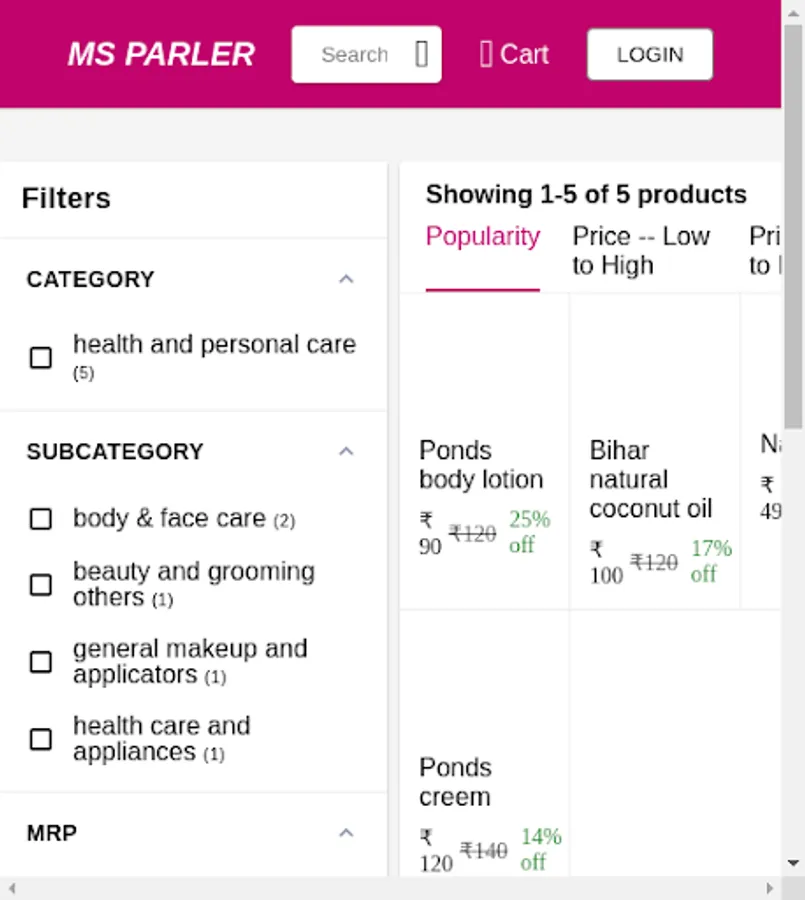Collapse the SUBCATEGORY filter section

(x=346, y=451)
